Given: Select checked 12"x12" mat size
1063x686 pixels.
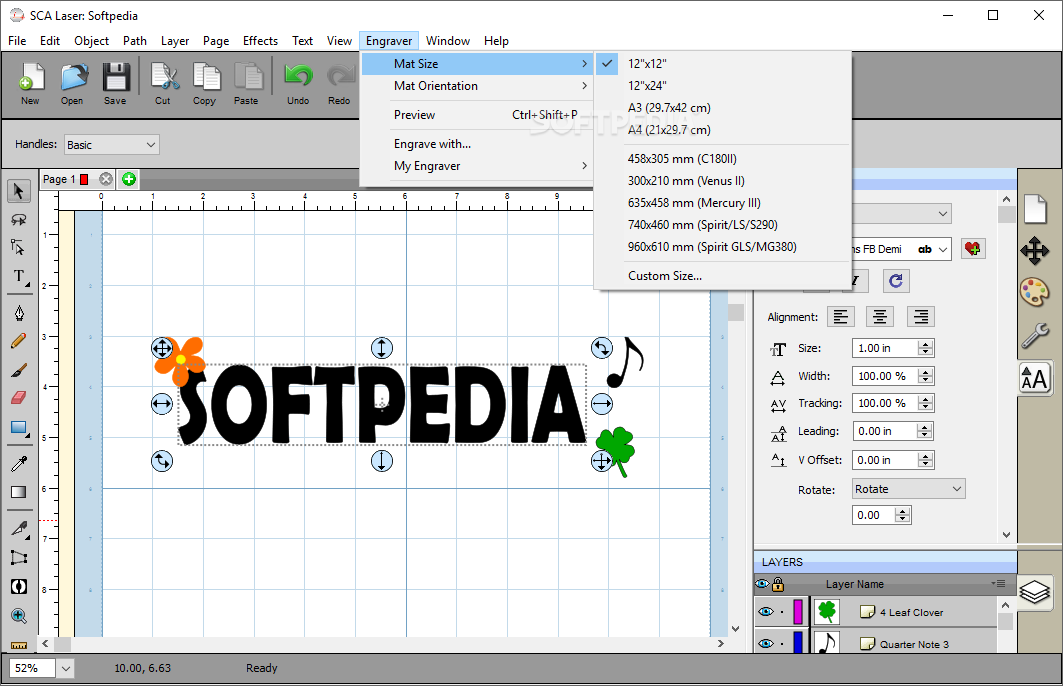Looking at the screenshot, I should [x=722, y=64].
